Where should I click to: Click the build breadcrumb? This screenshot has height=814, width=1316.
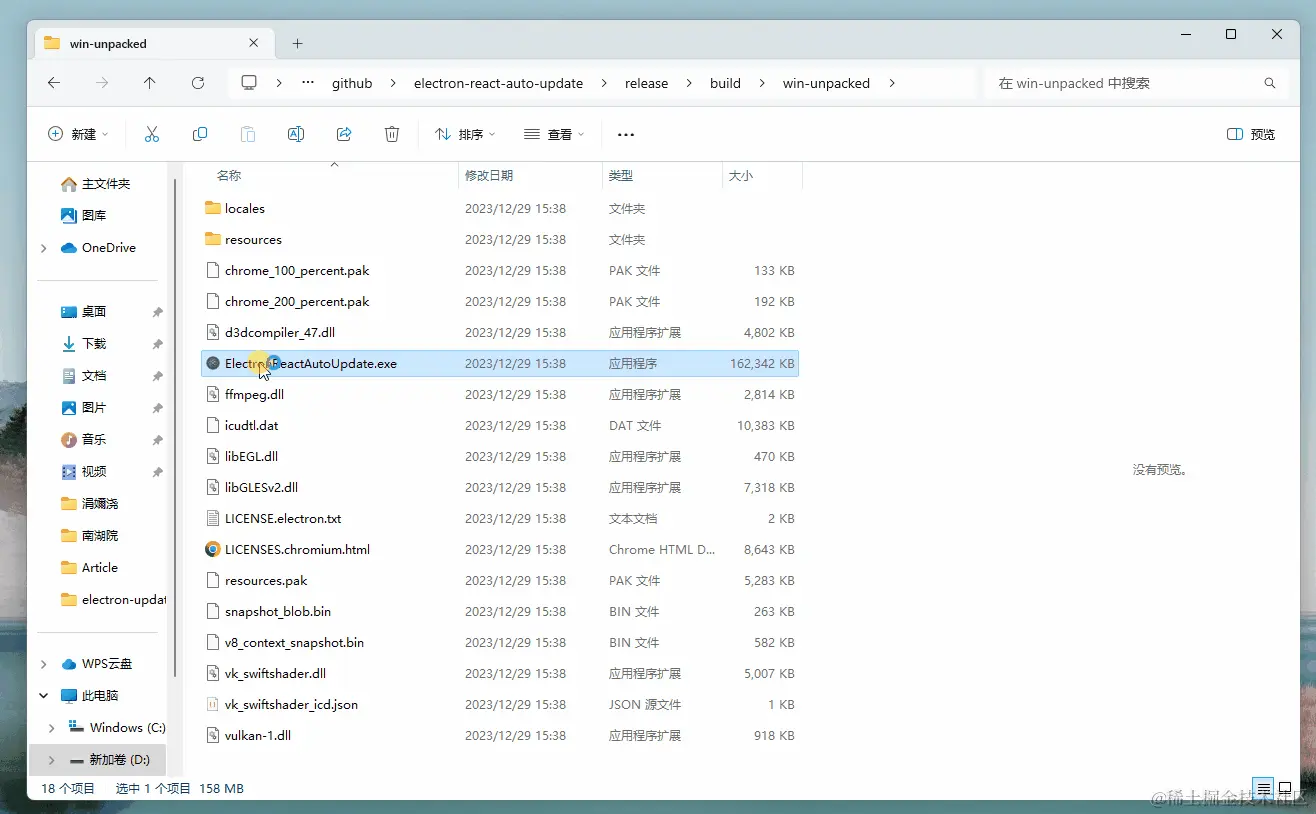pyautogui.click(x=725, y=83)
